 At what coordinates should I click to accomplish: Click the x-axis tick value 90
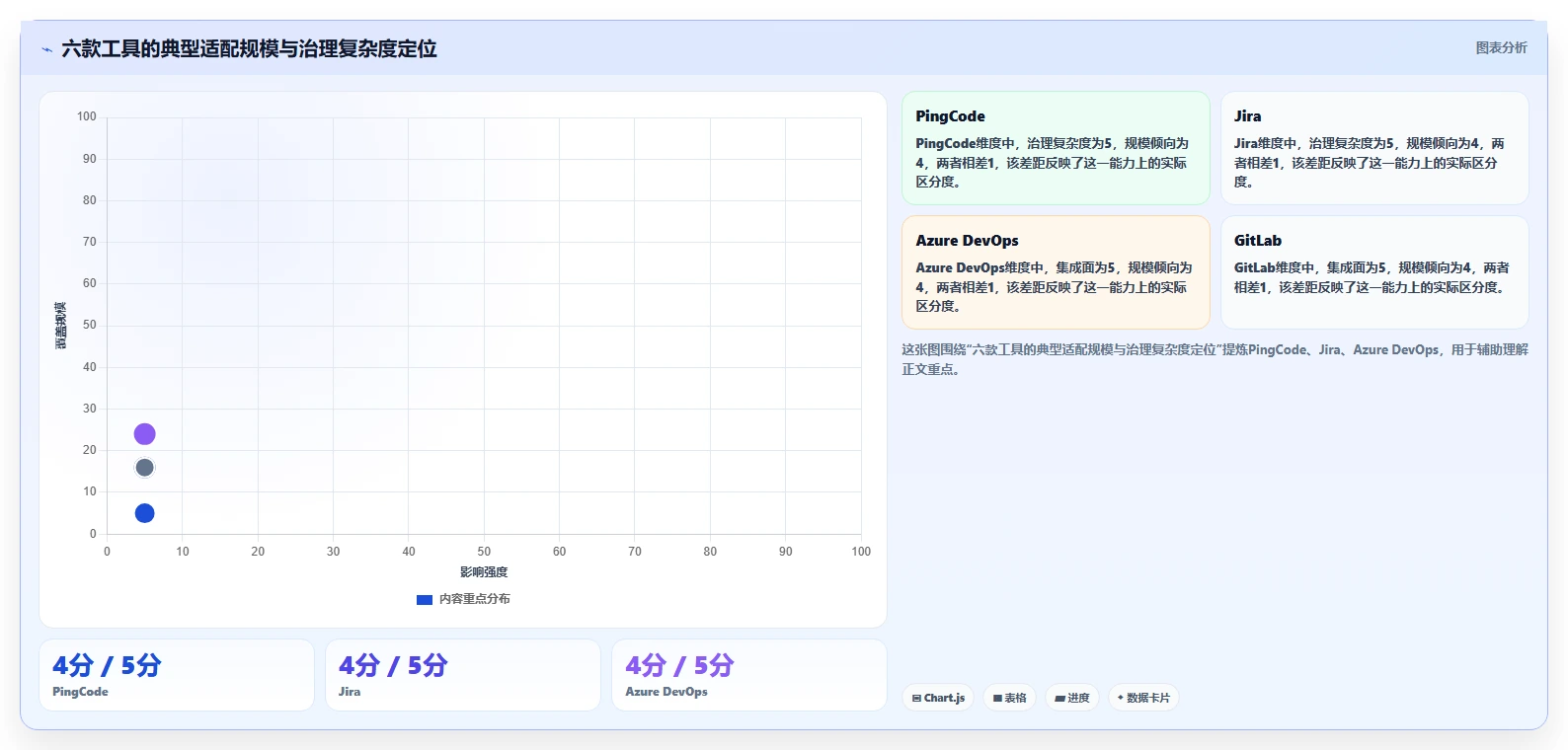[786, 552]
